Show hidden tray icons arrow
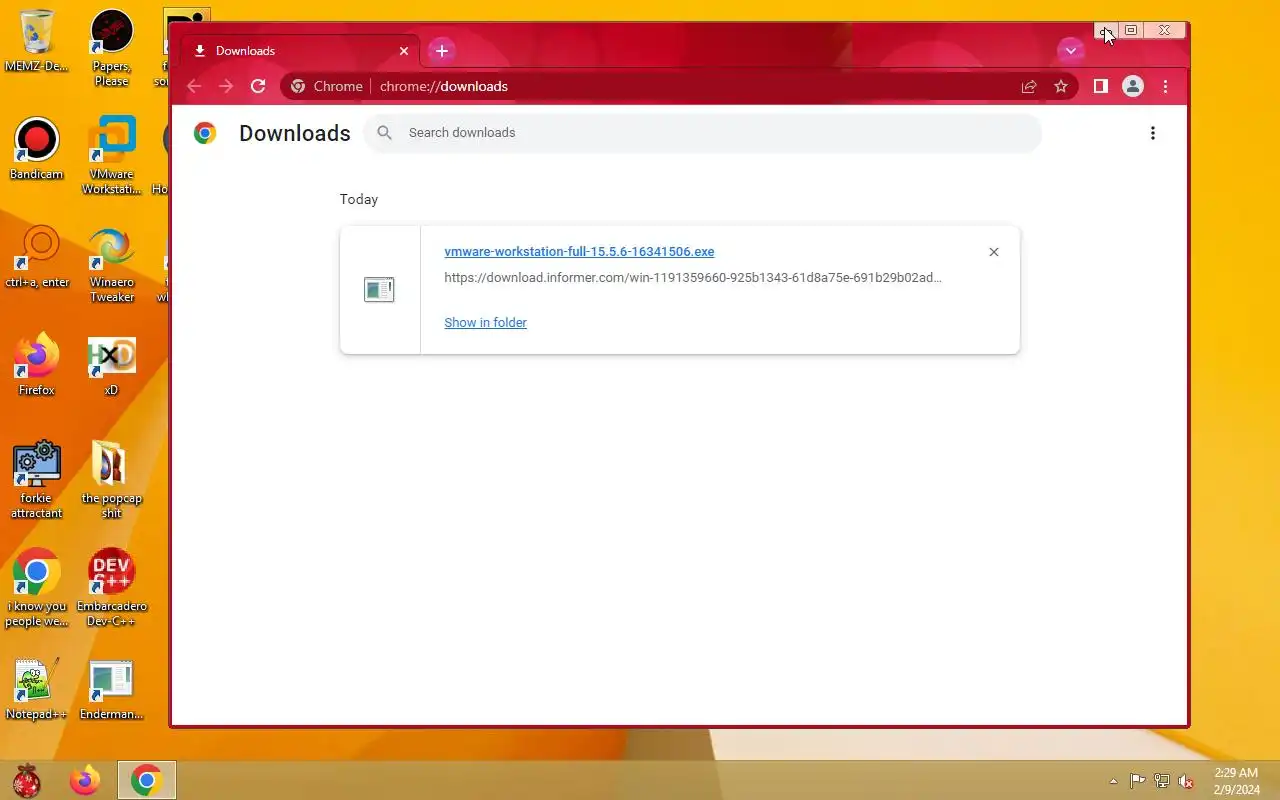1280x800 pixels. tap(1114, 781)
